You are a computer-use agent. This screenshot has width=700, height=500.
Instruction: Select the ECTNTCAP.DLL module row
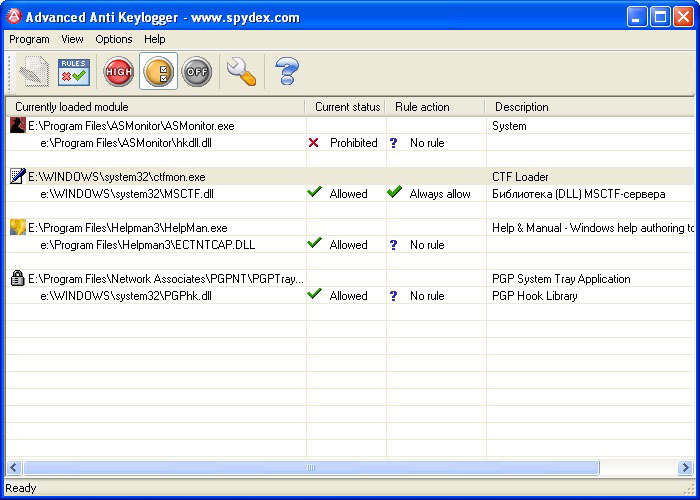tap(350, 245)
